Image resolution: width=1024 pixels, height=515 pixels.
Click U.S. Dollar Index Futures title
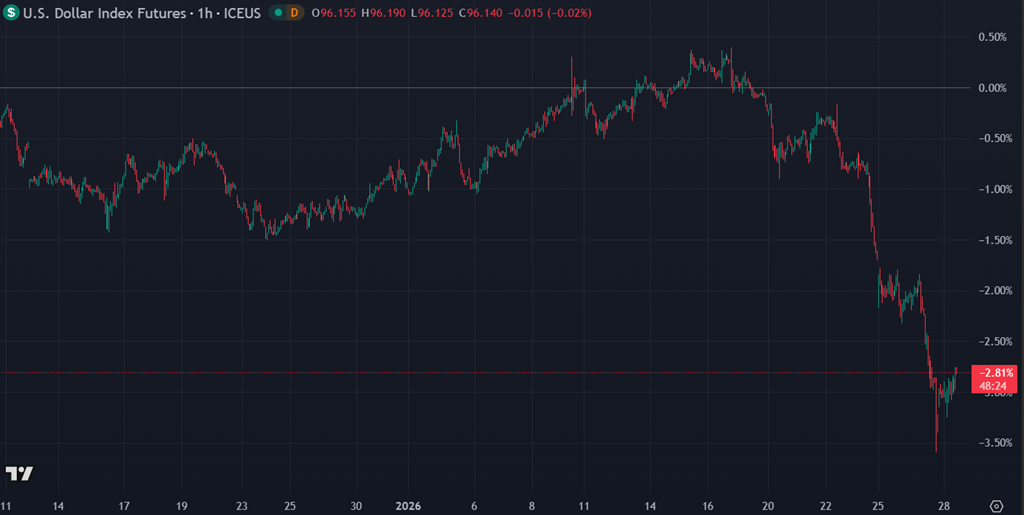pos(99,13)
